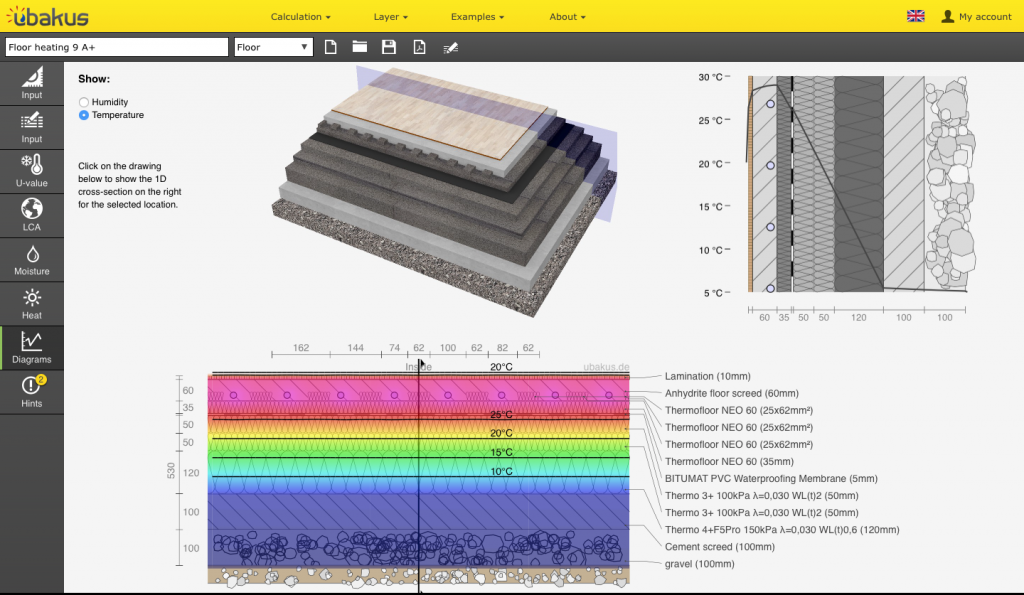Save project using the floppy disk icon
The image size is (1024, 595).
[x=389, y=47]
